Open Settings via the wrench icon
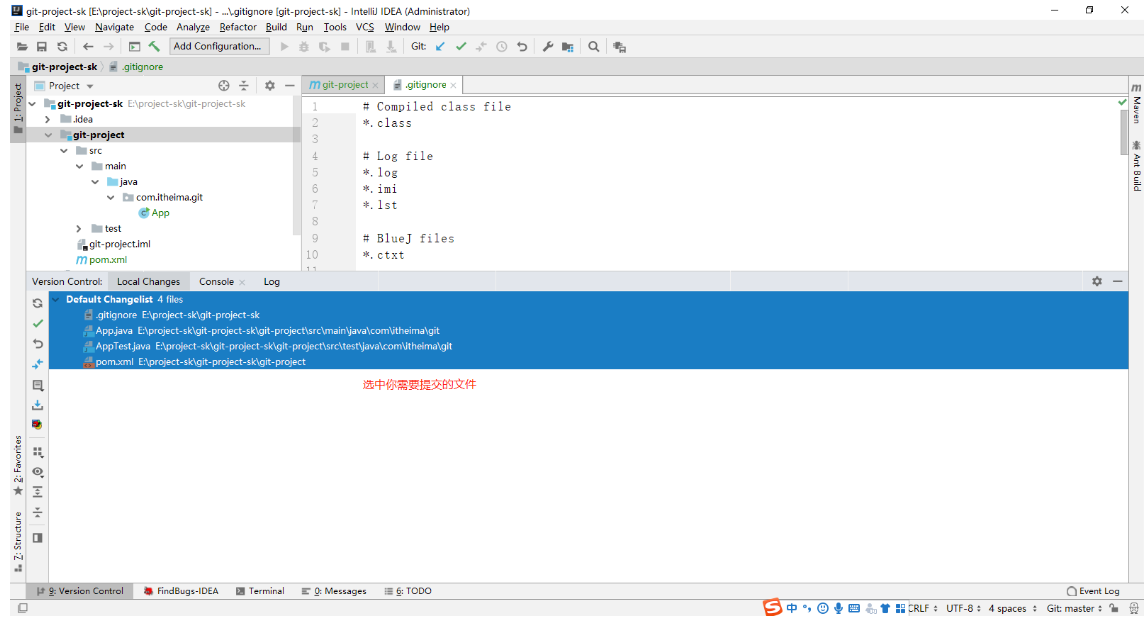 click(547, 47)
